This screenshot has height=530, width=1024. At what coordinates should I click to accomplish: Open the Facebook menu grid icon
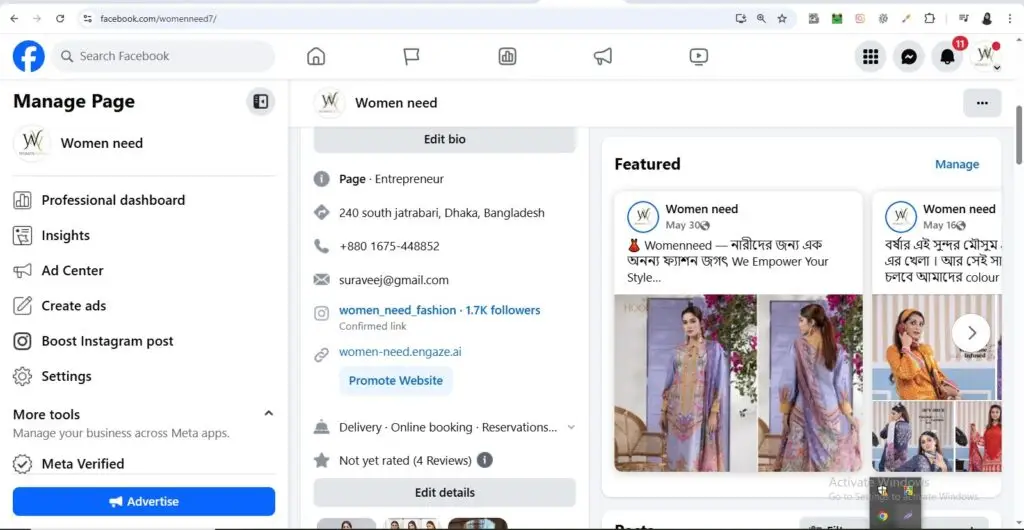[x=871, y=57]
